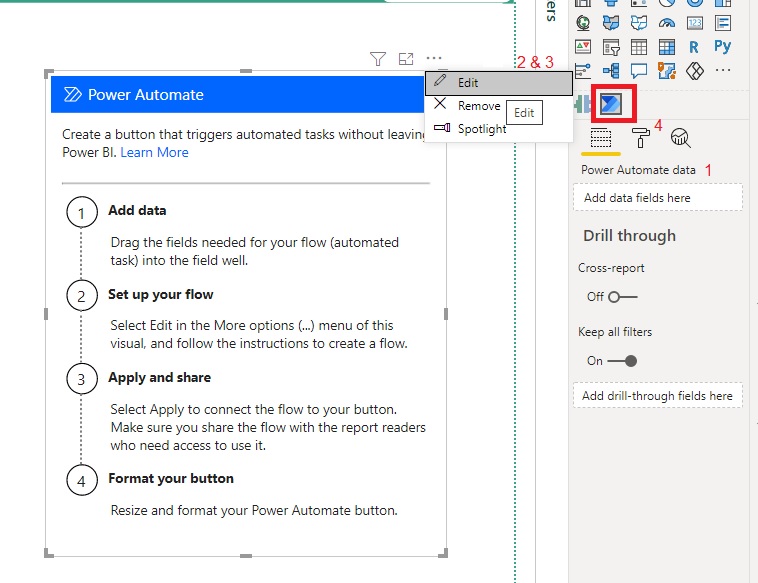Image resolution: width=758 pixels, height=583 pixels.
Task: Click the spotlight icon in context menu
Action: (x=442, y=128)
